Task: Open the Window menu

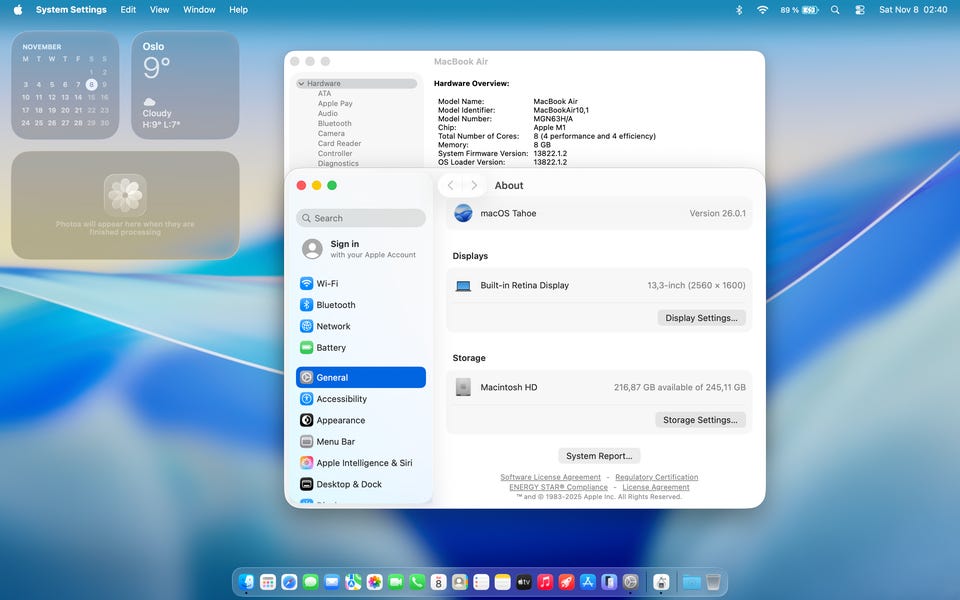Action: point(199,10)
